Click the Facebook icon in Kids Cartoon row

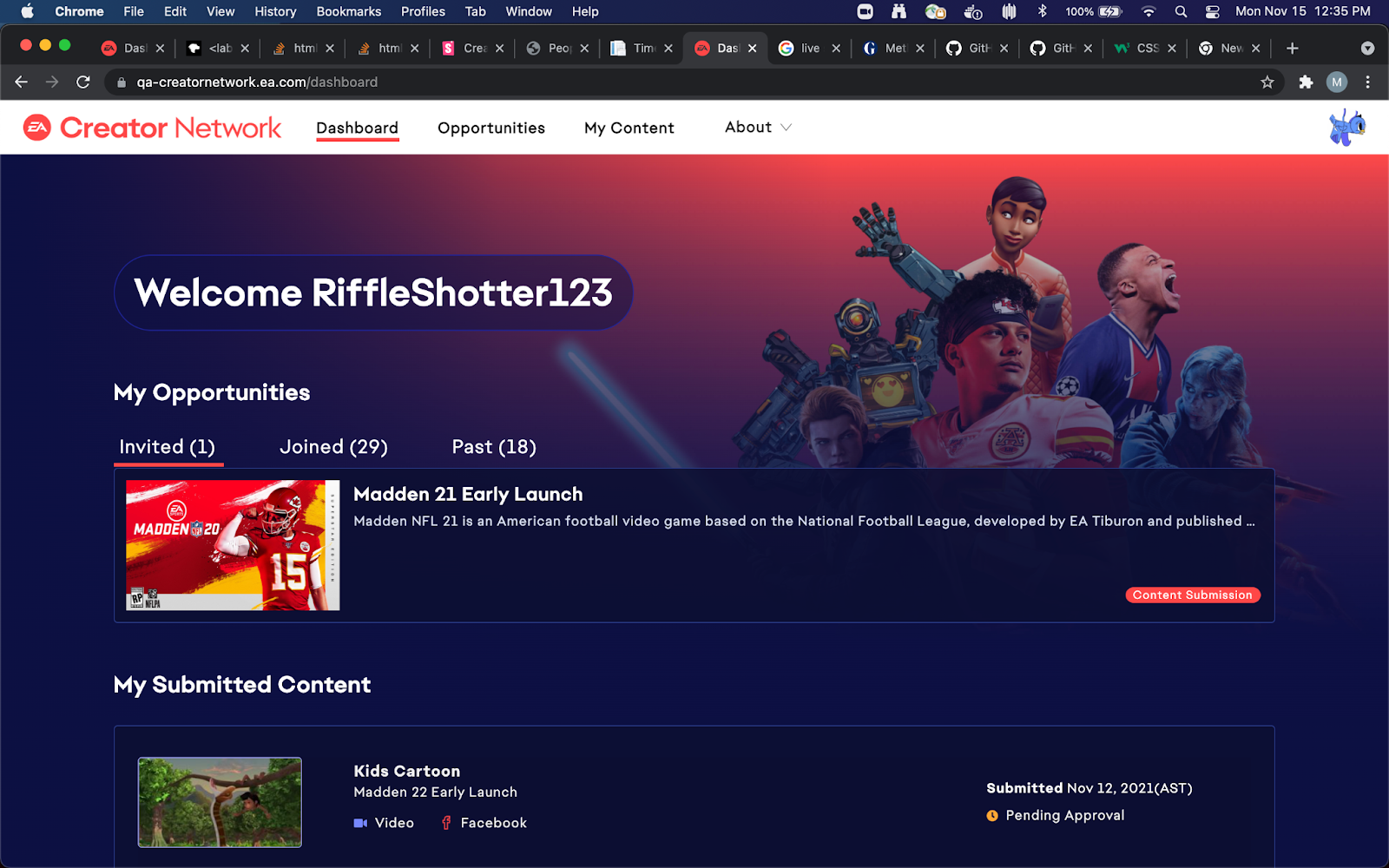(446, 823)
